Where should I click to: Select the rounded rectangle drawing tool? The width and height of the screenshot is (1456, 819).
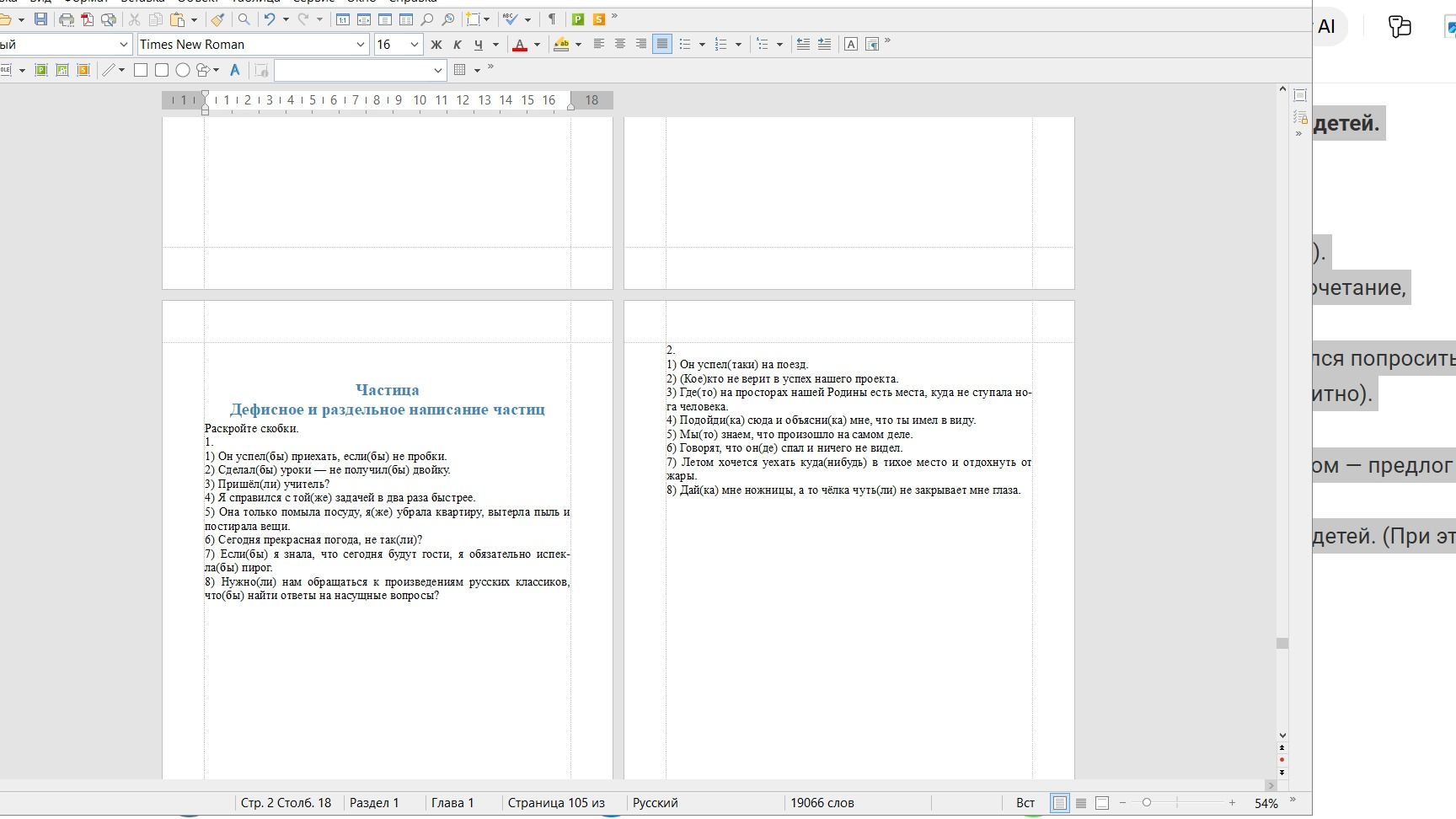tap(162, 70)
